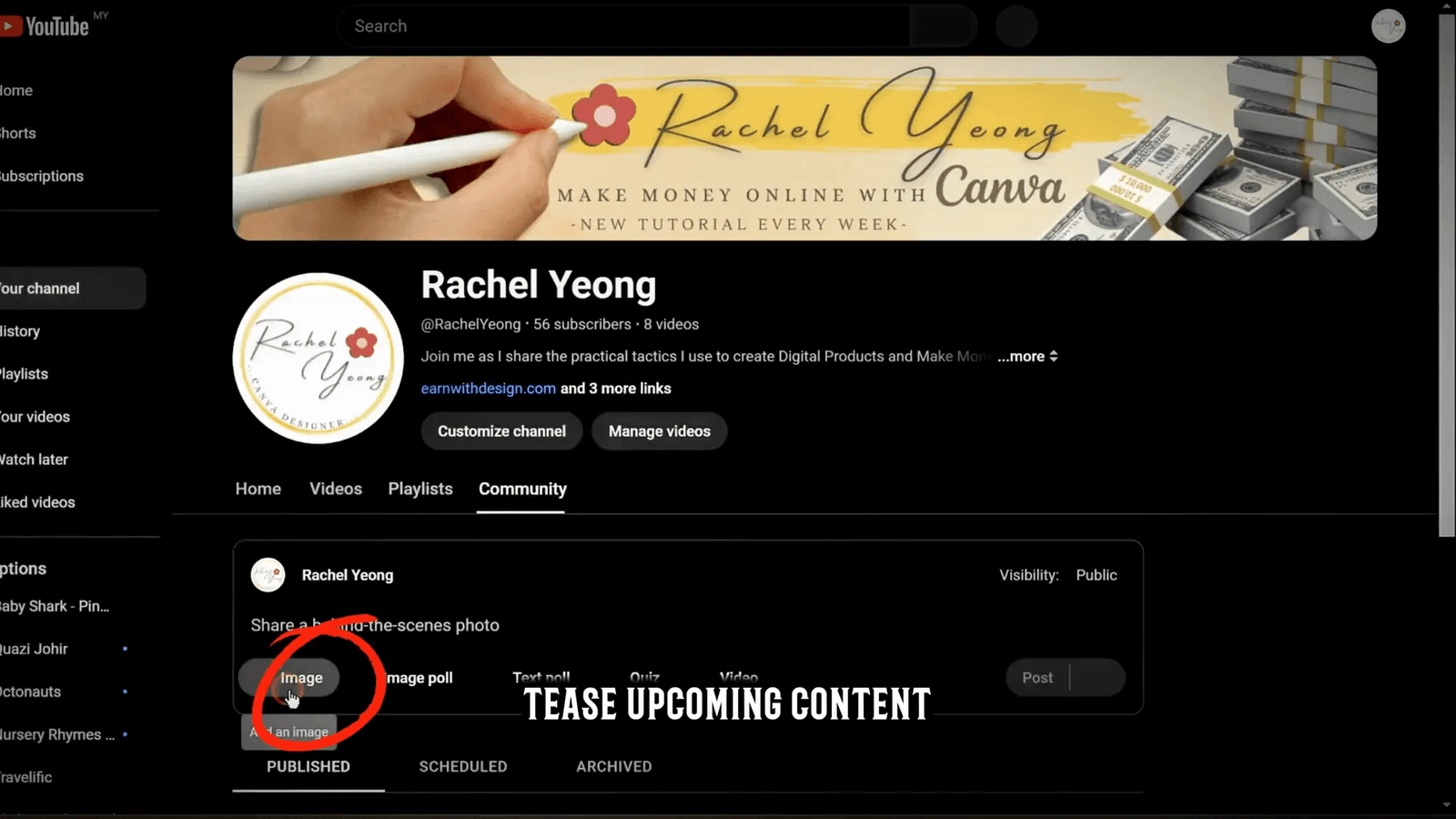Click the Rachel Yeong channel banner
Screen dimensions: 1456x819
(x=804, y=148)
